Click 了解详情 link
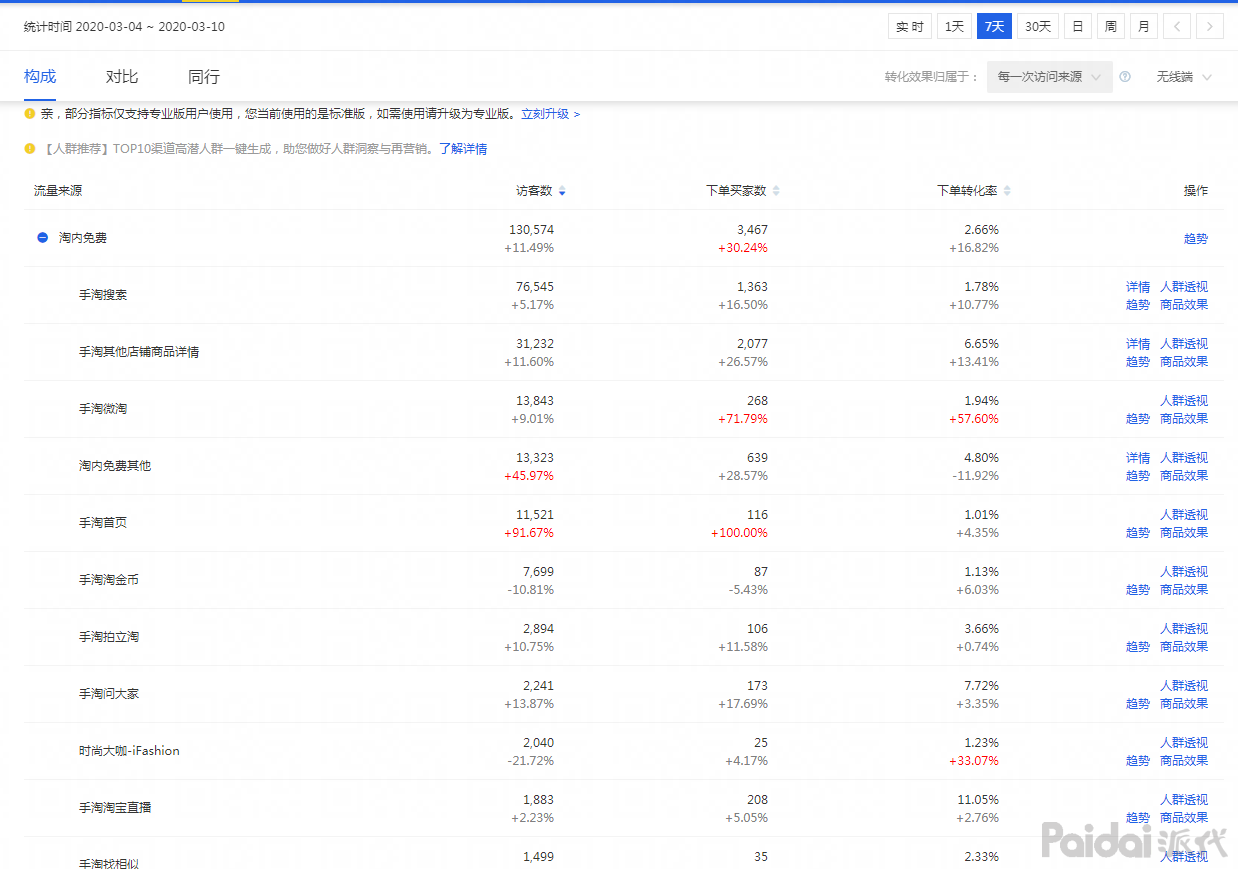1238x869 pixels. [x=463, y=149]
